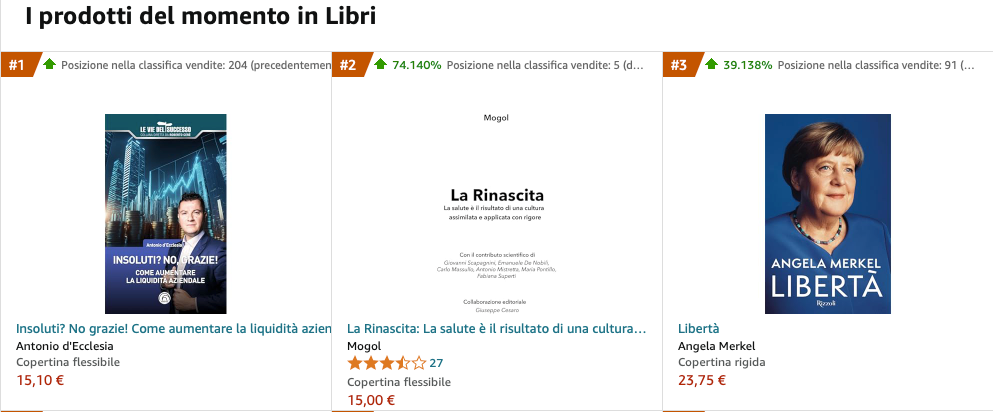Click the #3 rank badge
This screenshot has height=412, width=993.
(678, 66)
